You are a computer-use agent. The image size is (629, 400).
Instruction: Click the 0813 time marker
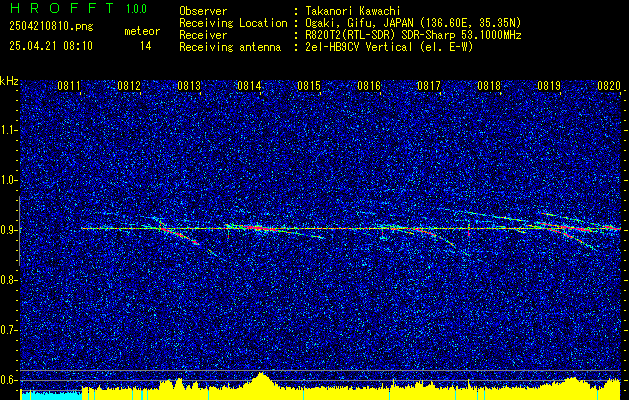(189, 86)
